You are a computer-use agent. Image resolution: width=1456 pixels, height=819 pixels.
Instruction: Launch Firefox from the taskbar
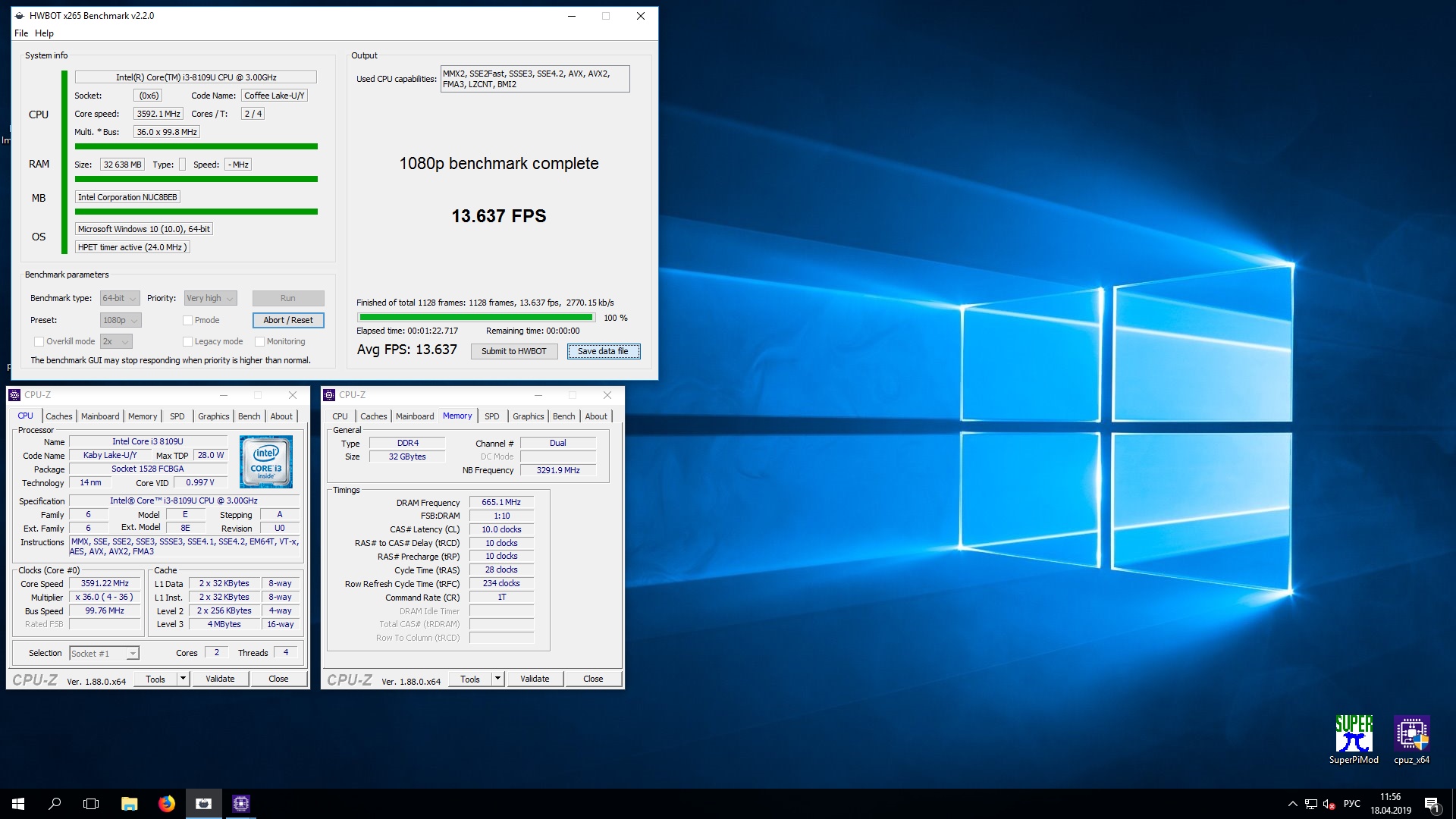tap(167, 804)
